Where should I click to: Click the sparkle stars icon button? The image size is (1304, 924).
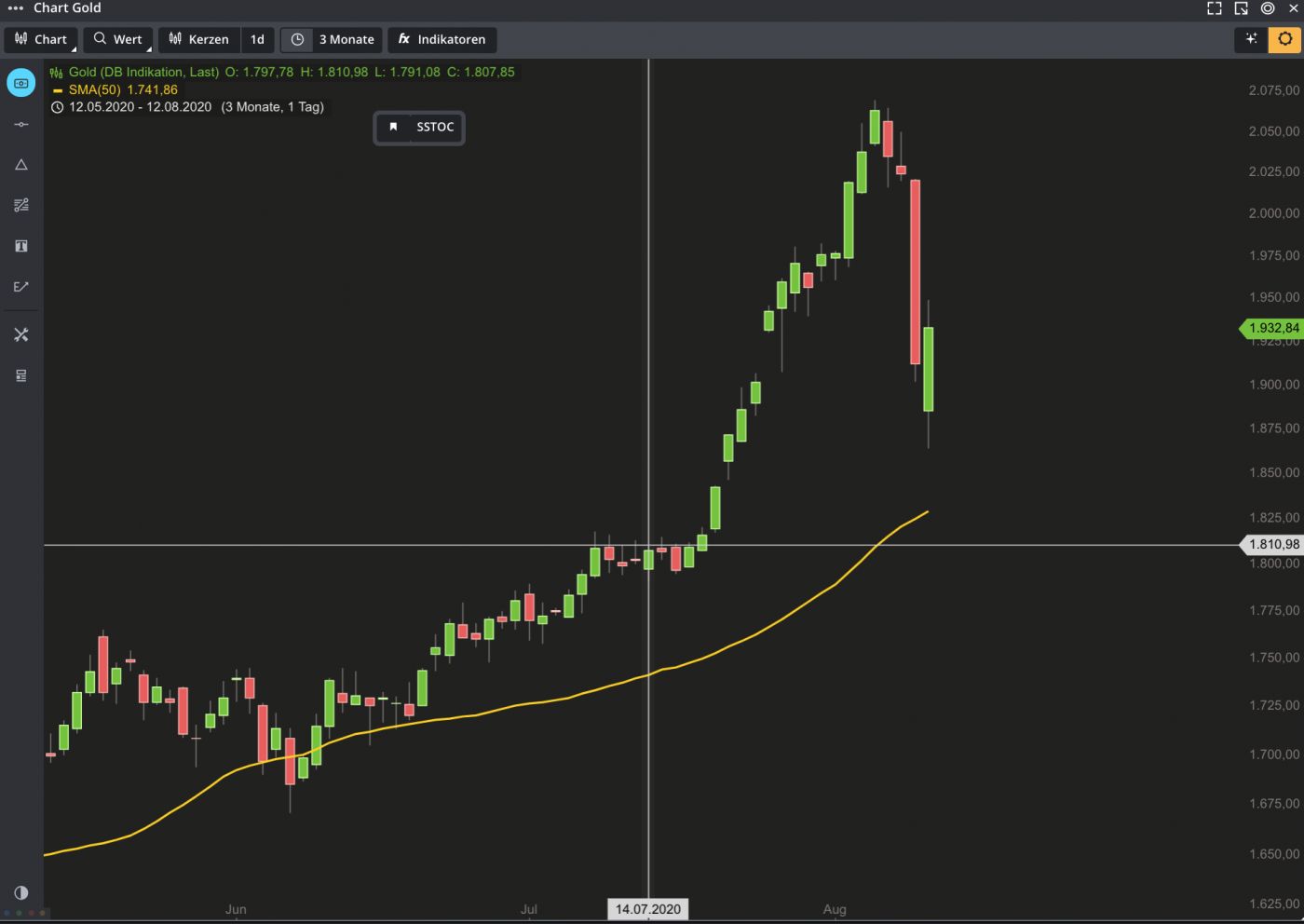tap(1251, 39)
